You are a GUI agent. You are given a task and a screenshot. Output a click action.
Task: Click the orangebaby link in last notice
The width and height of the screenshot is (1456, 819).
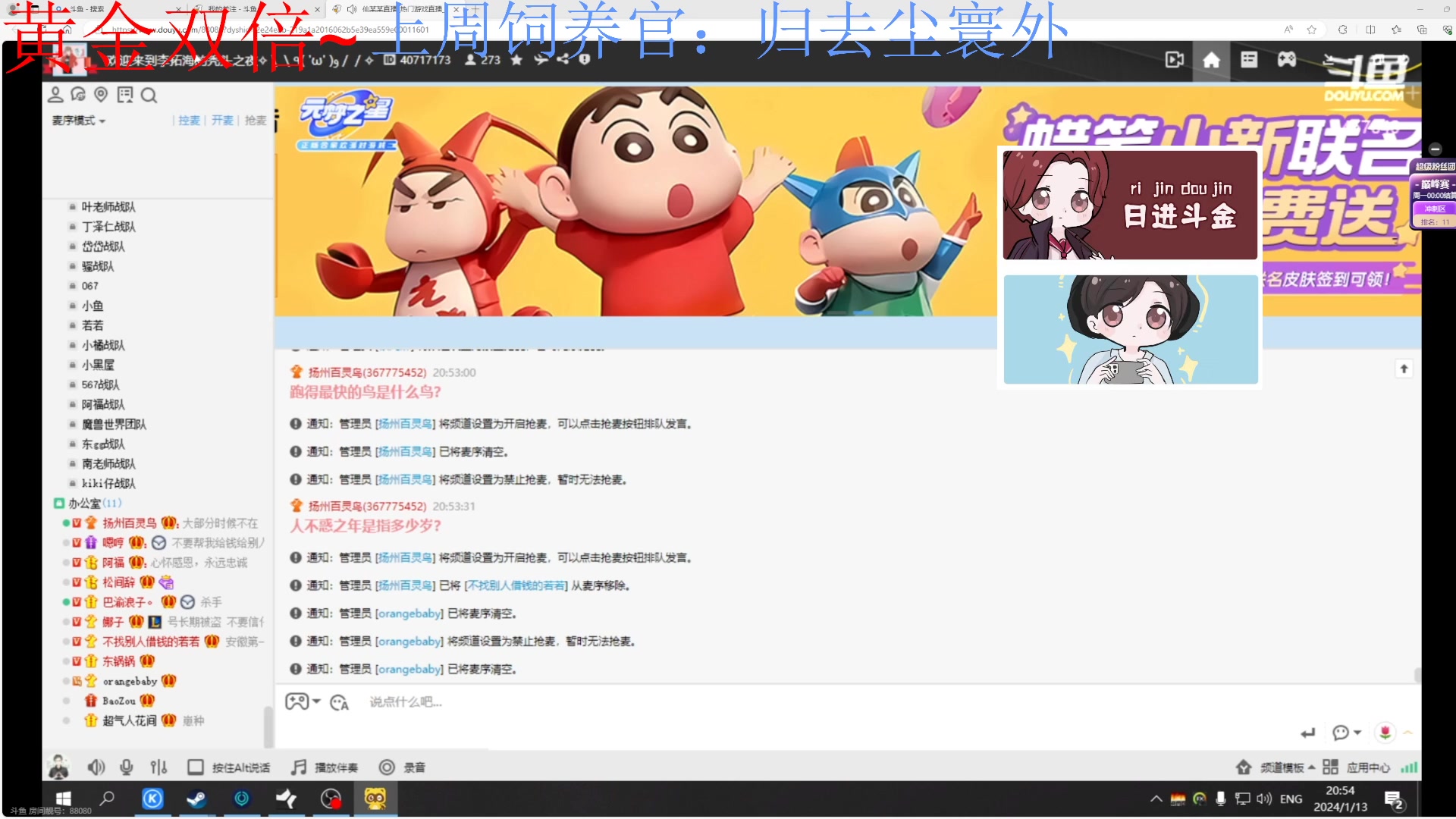click(409, 670)
